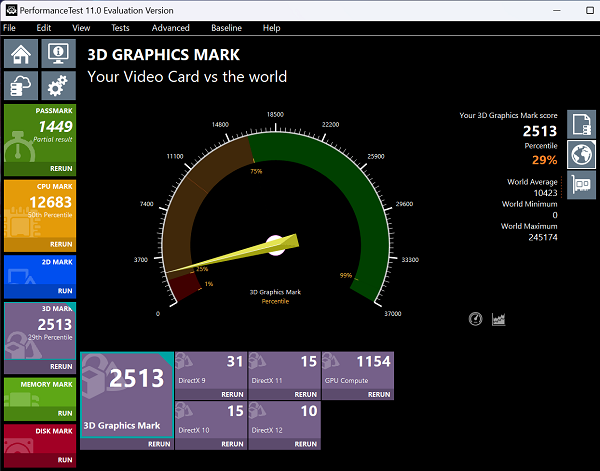
Task: Click the 37000 gauge scale label
Action: (x=393, y=313)
